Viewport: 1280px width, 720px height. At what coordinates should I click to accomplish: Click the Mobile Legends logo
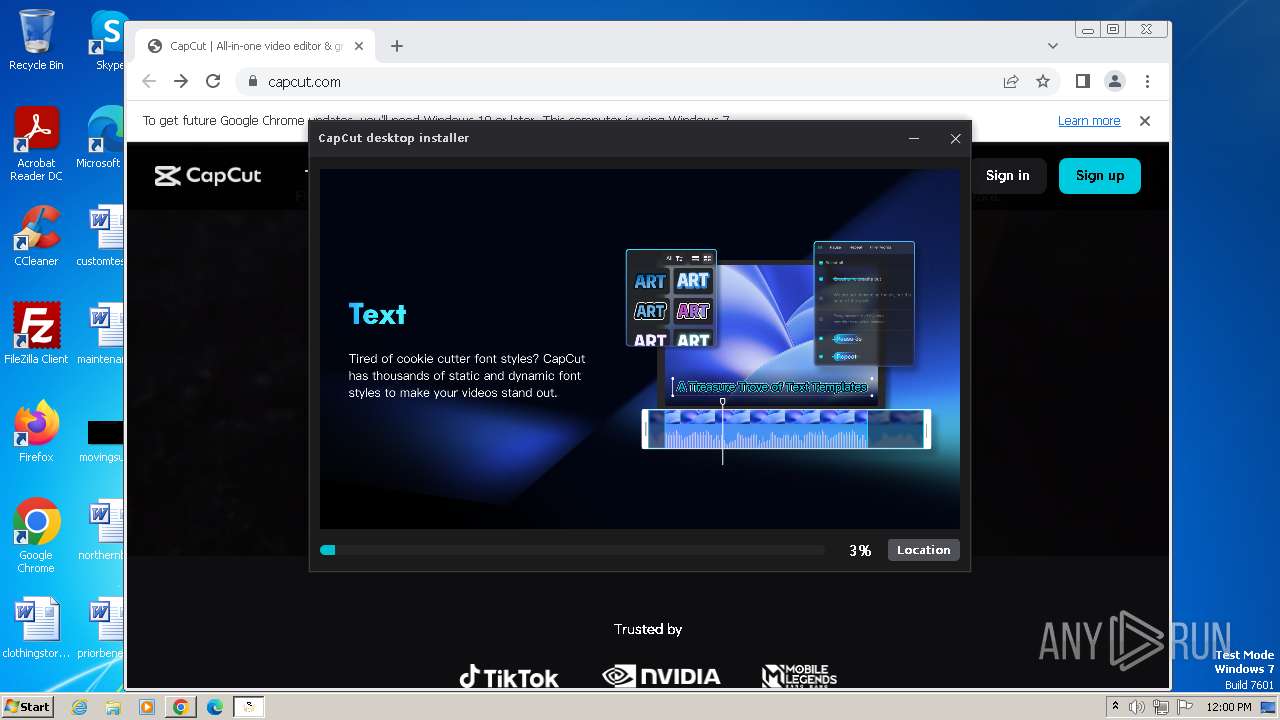coord(799,676)
